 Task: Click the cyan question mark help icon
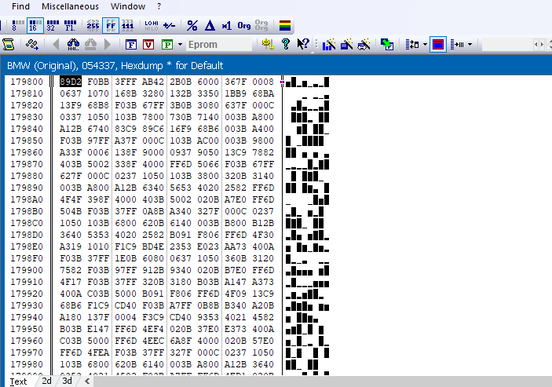[x=286, y=44]
